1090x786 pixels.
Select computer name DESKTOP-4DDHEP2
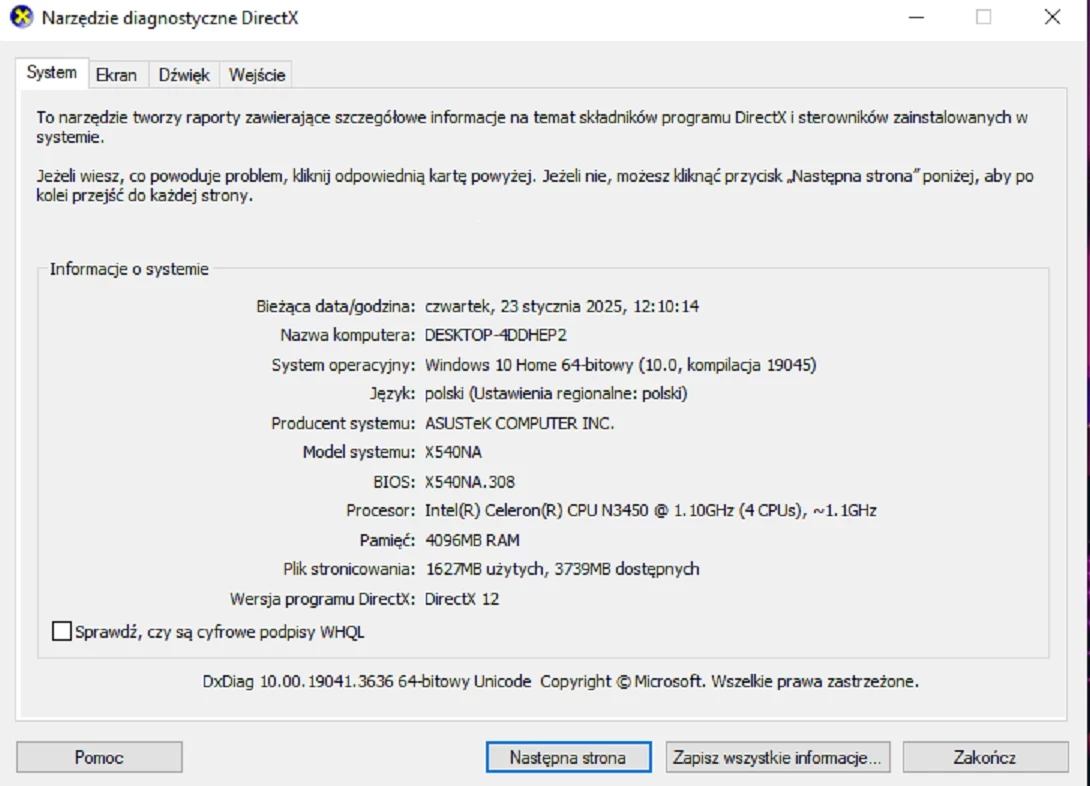(x=496, y=336)
